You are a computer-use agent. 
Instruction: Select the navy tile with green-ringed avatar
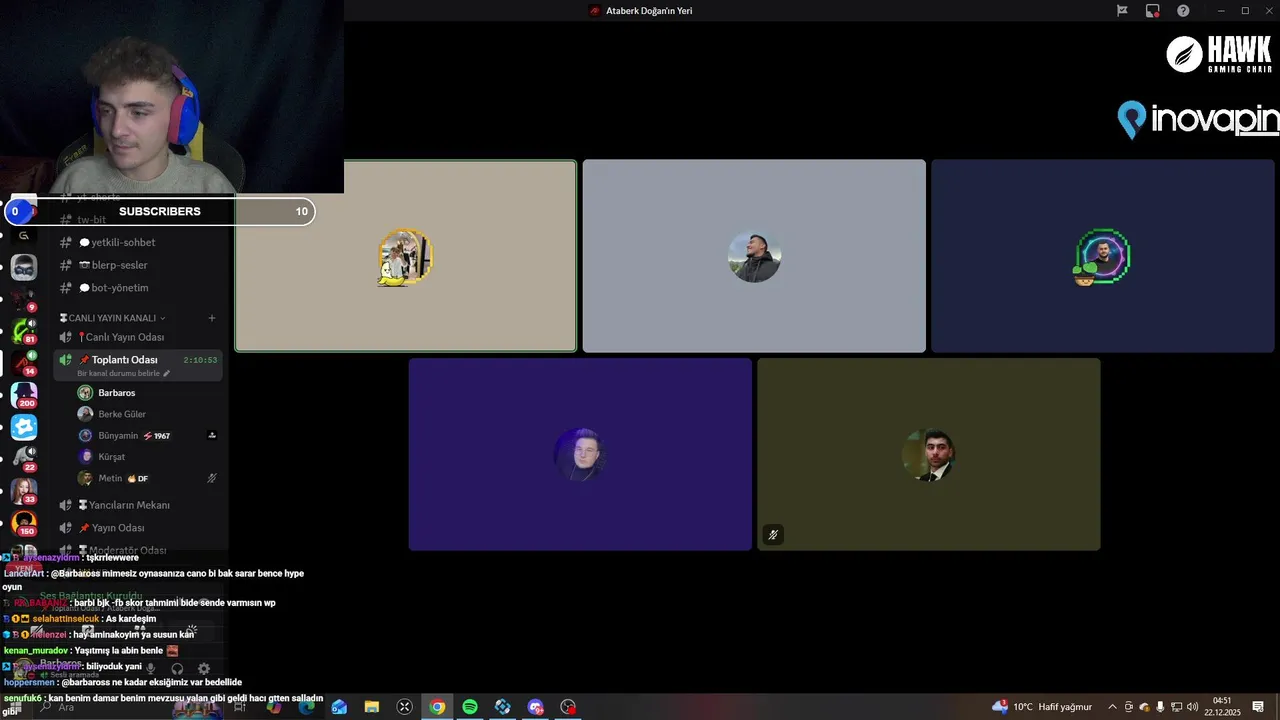click(x=1103, y=256)
